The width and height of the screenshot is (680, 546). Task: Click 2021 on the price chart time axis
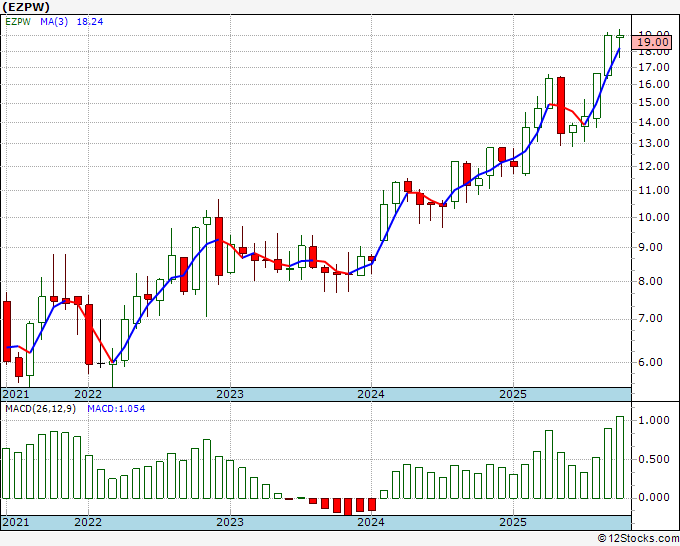(x=16, y=394)
